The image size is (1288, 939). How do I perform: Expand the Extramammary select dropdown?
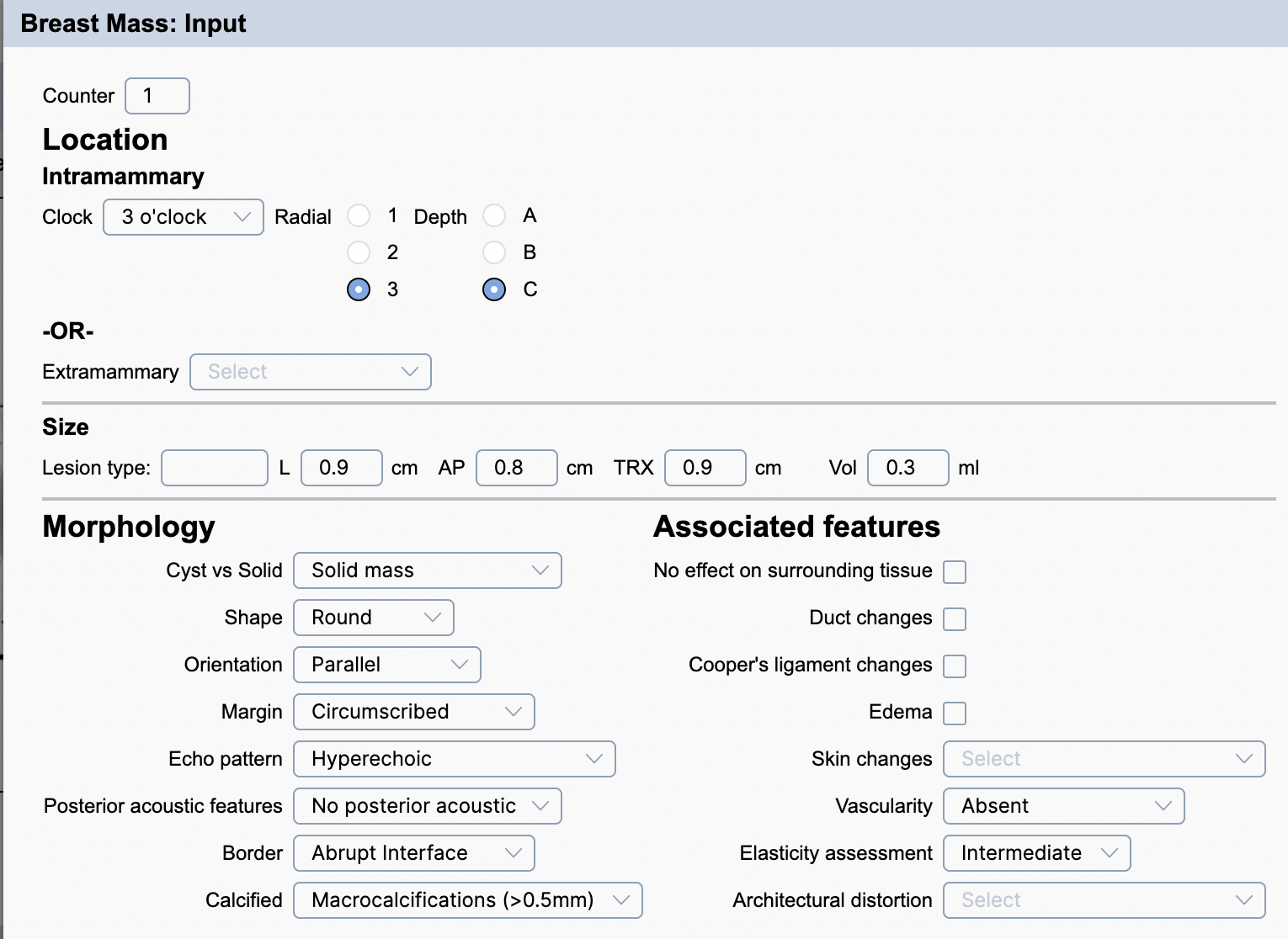point(311,372)
